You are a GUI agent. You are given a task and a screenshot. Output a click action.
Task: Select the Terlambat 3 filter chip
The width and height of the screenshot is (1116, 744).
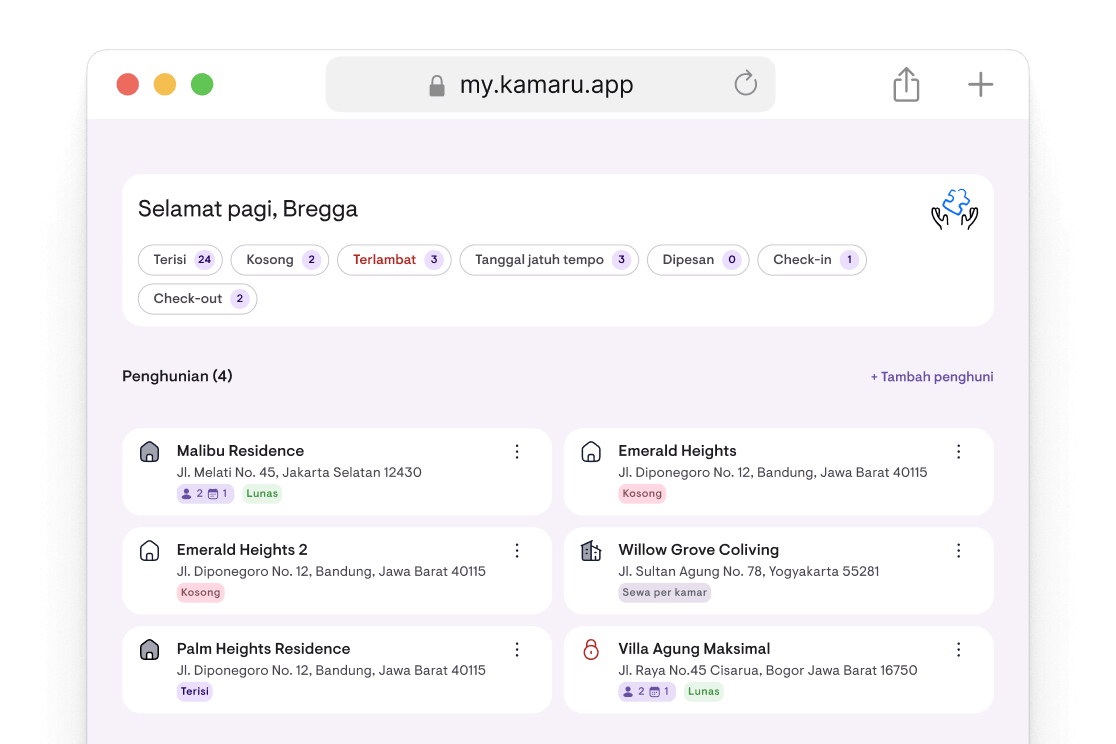coord(394,260)
